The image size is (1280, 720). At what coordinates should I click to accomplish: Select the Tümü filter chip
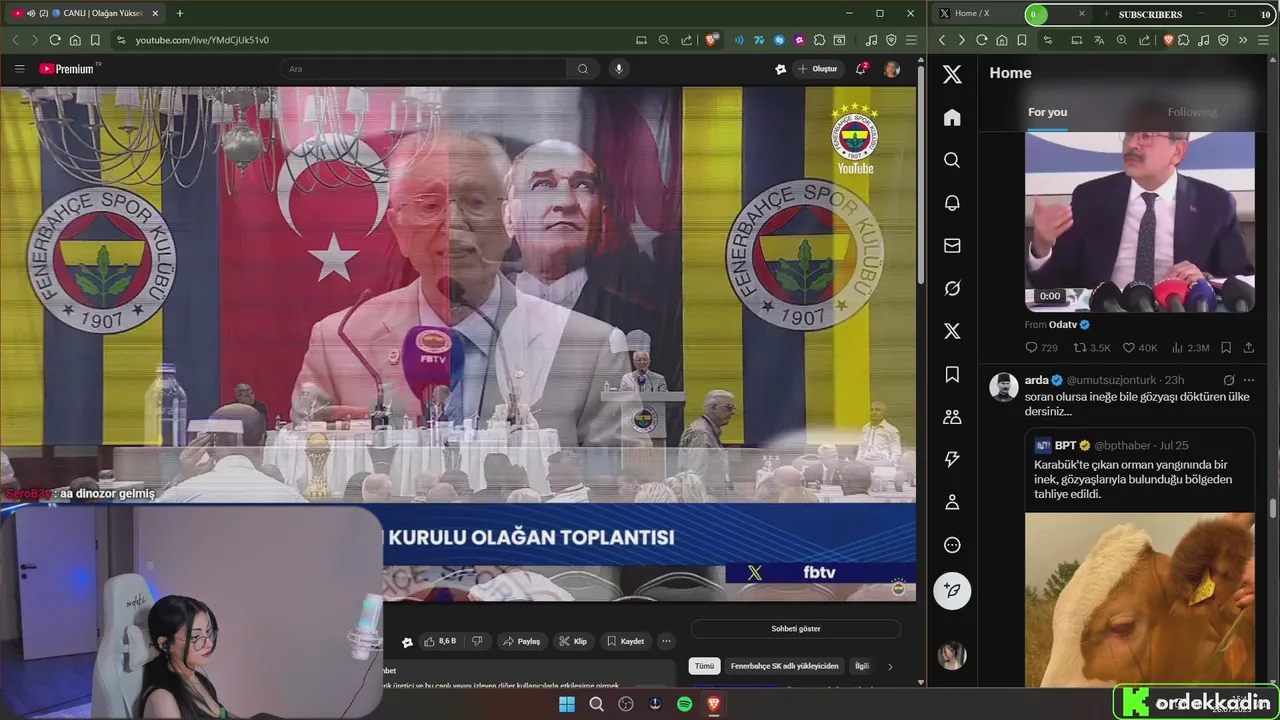705,666
